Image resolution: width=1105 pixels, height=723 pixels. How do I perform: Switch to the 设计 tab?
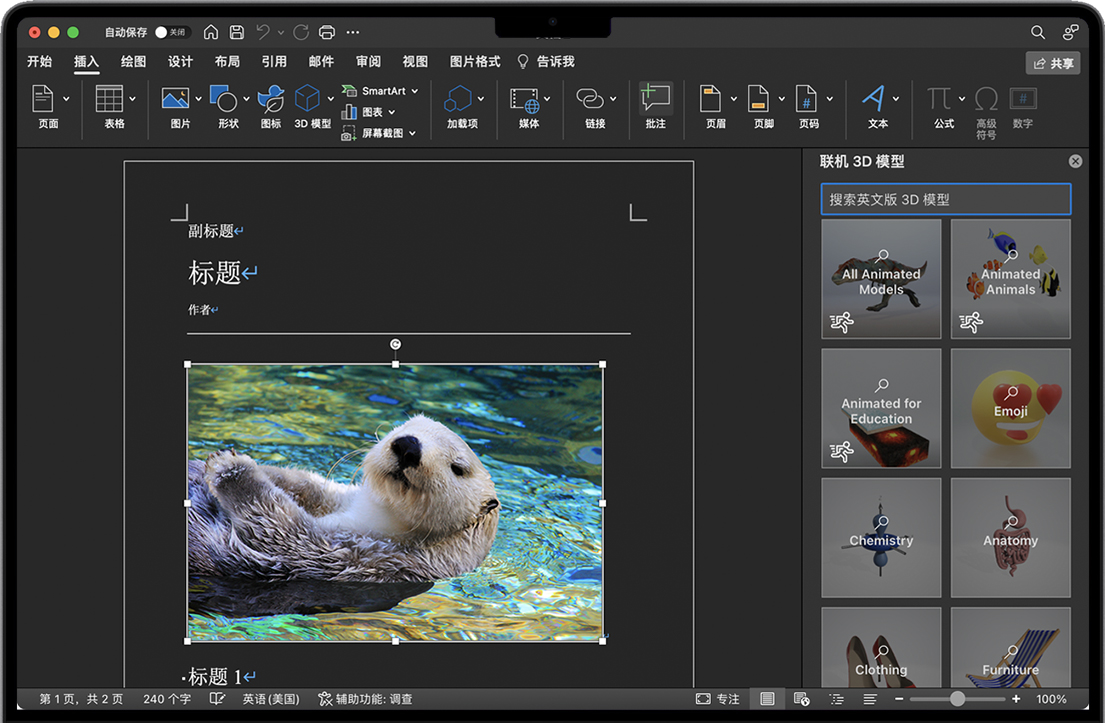tap(180, 61)
